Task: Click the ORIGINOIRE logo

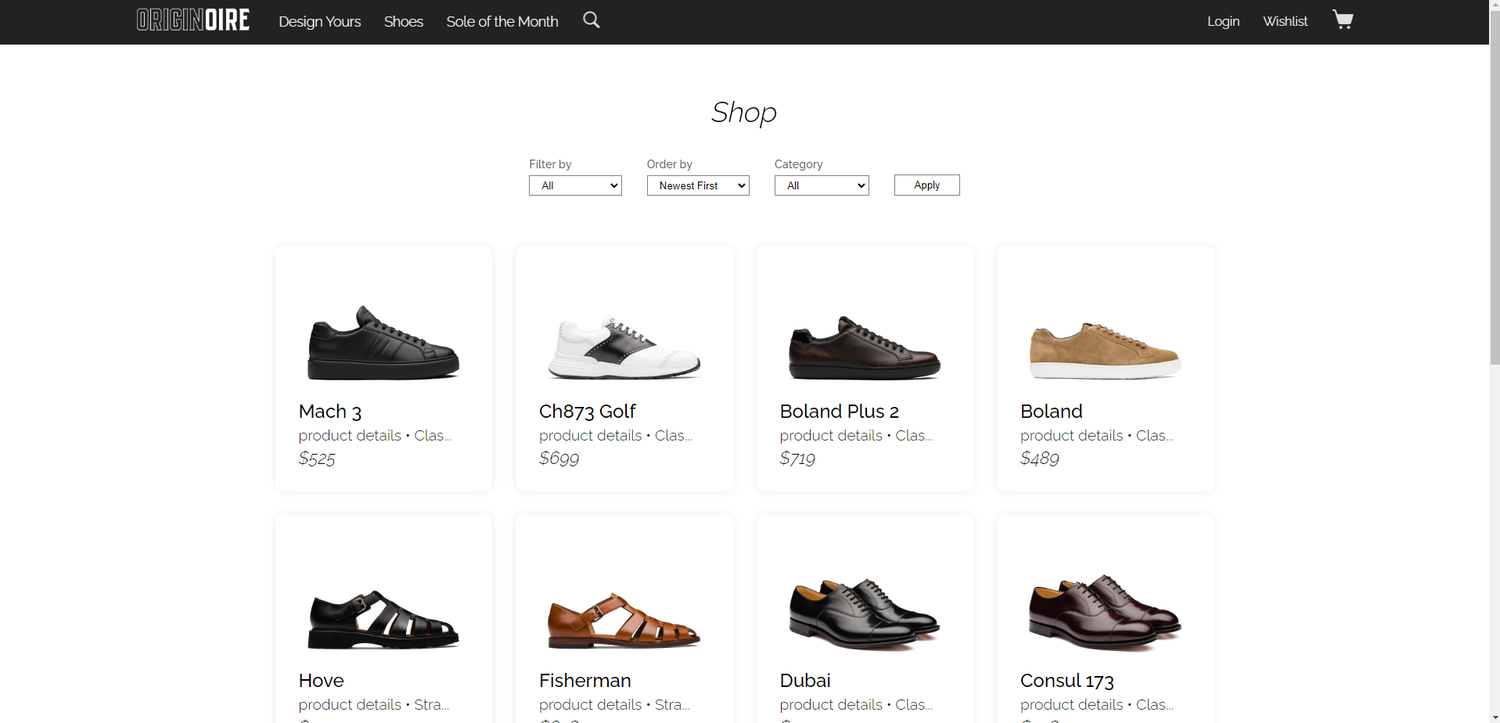Action: point(193,20)
